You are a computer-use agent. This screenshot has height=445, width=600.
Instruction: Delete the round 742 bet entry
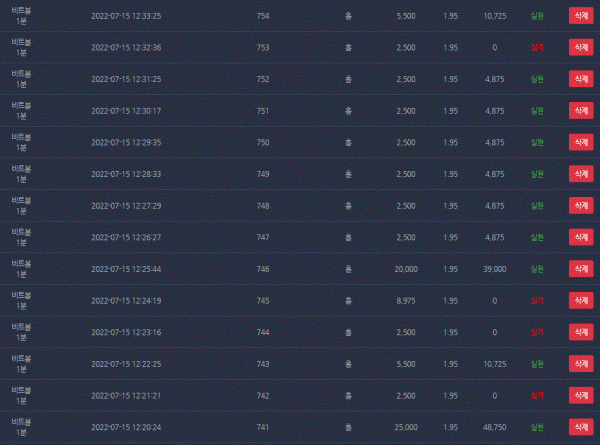click(581, 396)
